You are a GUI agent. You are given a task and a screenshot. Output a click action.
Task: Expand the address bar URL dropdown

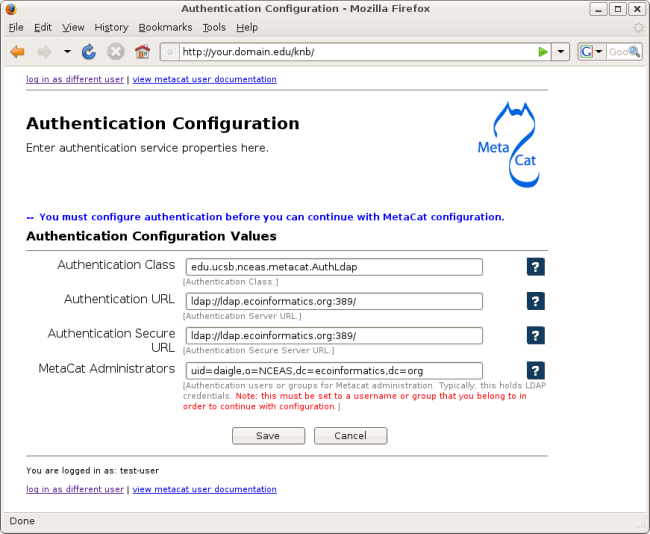pyautogui.click(x=561, y=52)
